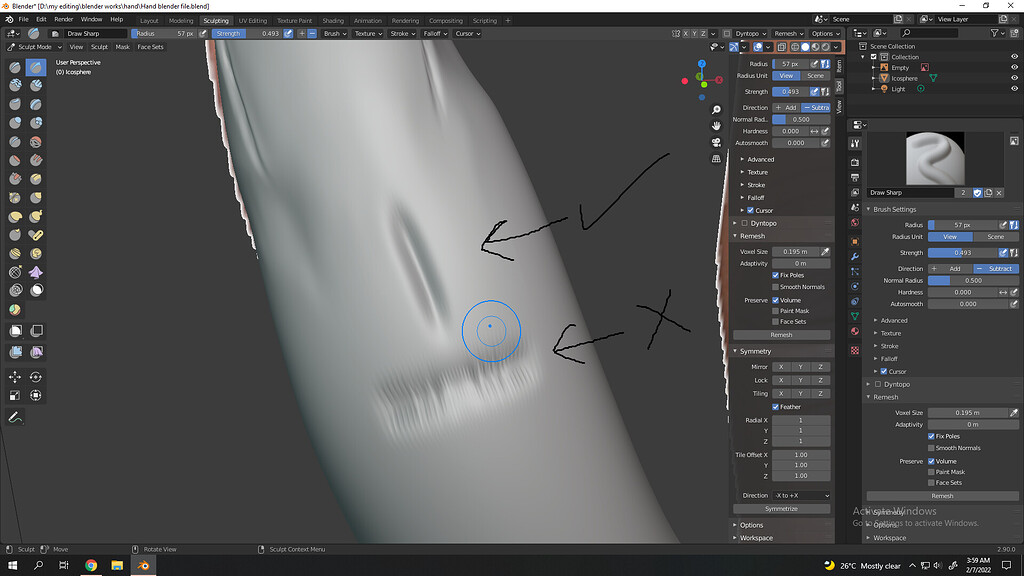Select the Scrape brush tool
Image resolution: width=1024 pixels, height=576 pixels.
click(x=15, y=179)
